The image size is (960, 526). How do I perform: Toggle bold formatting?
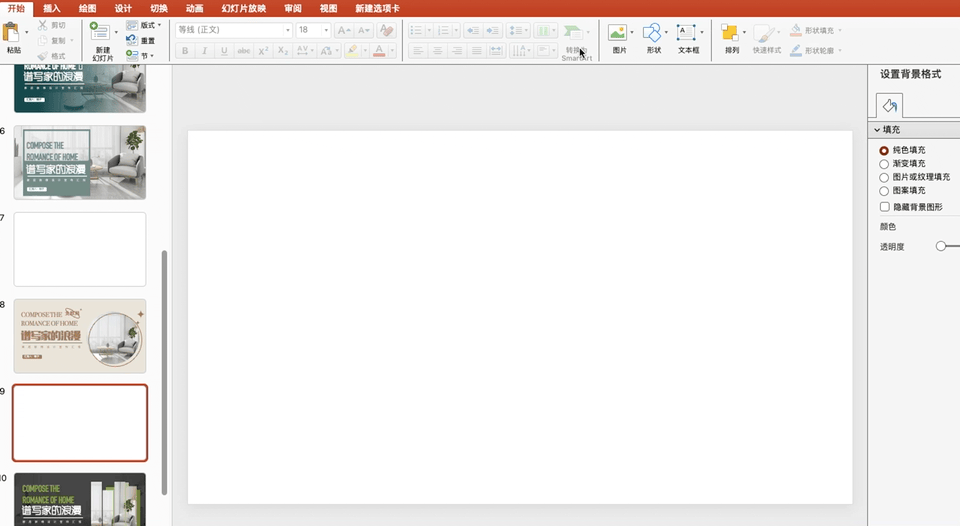pyautogui.click(x=185, y=51)
